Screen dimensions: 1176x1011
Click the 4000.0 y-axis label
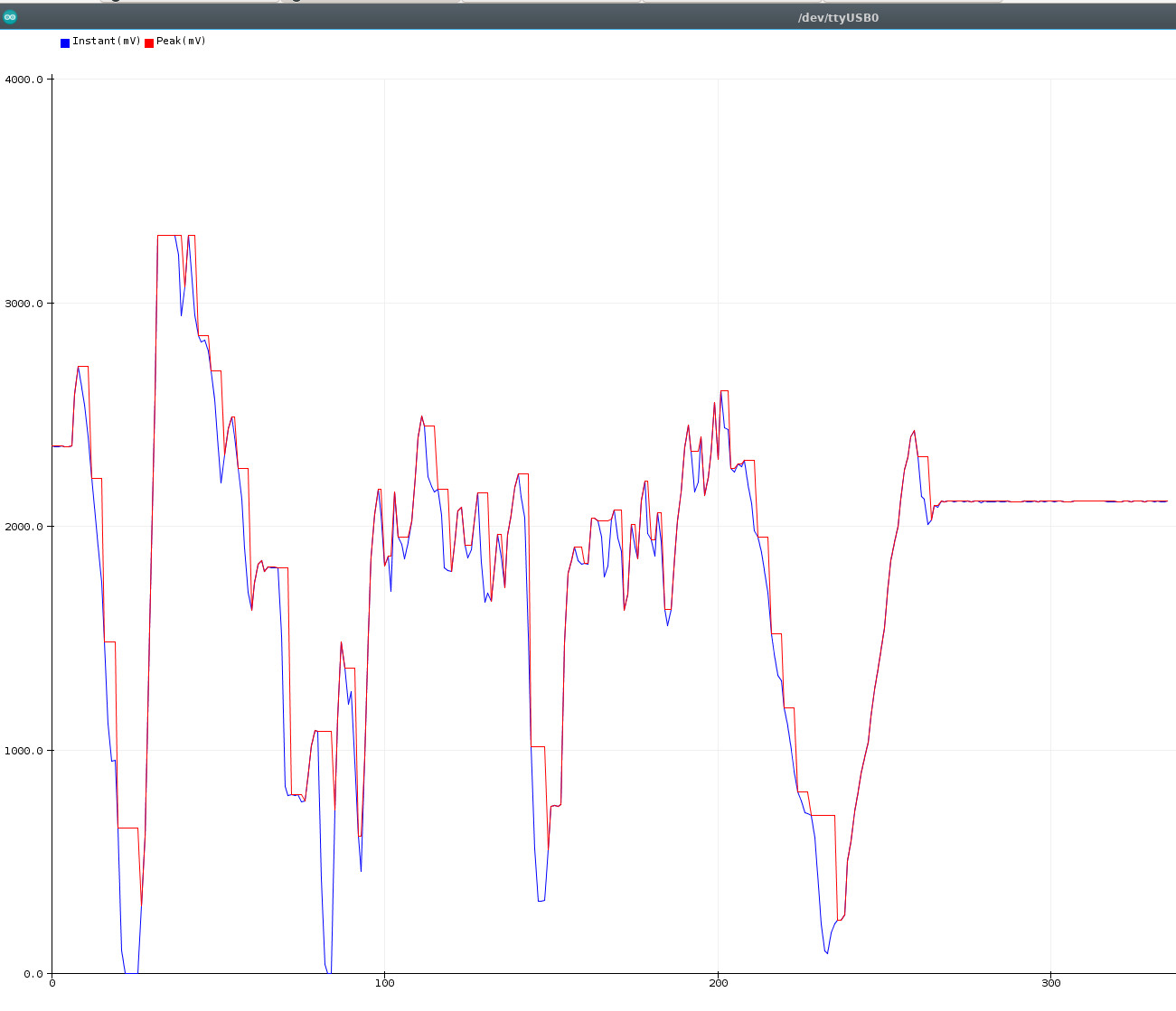[x=24, y=80]
